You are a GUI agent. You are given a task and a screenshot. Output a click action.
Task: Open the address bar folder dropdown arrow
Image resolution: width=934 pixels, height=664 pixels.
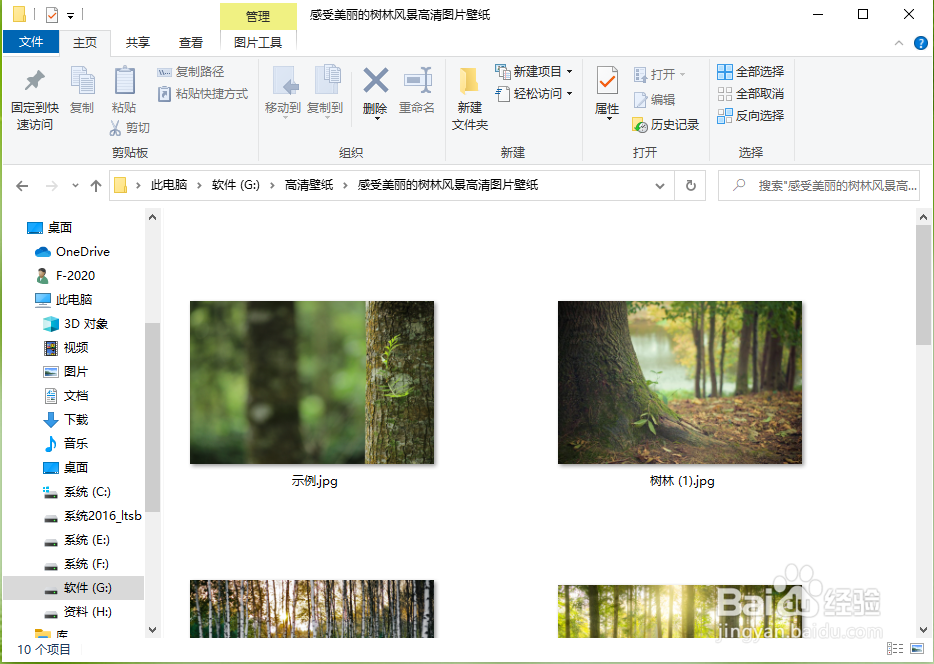[x=660, y=185]
